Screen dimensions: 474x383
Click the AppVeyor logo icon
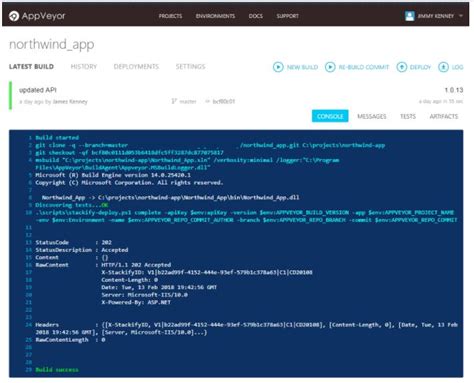pyautogui.click(x=14, y=16)
